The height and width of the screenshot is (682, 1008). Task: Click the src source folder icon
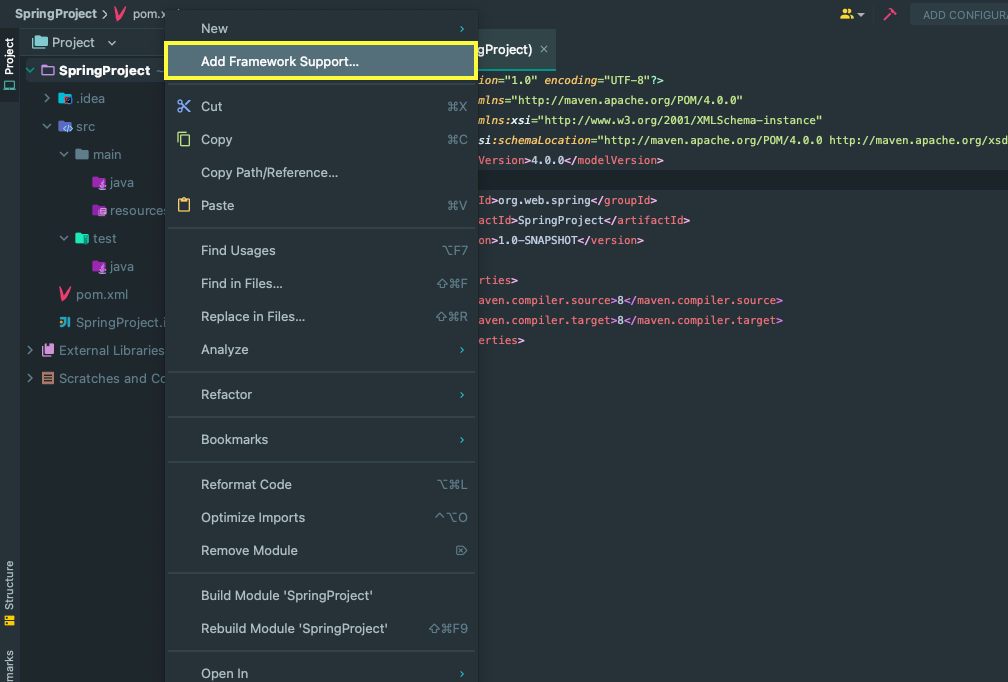coord(65,127)
